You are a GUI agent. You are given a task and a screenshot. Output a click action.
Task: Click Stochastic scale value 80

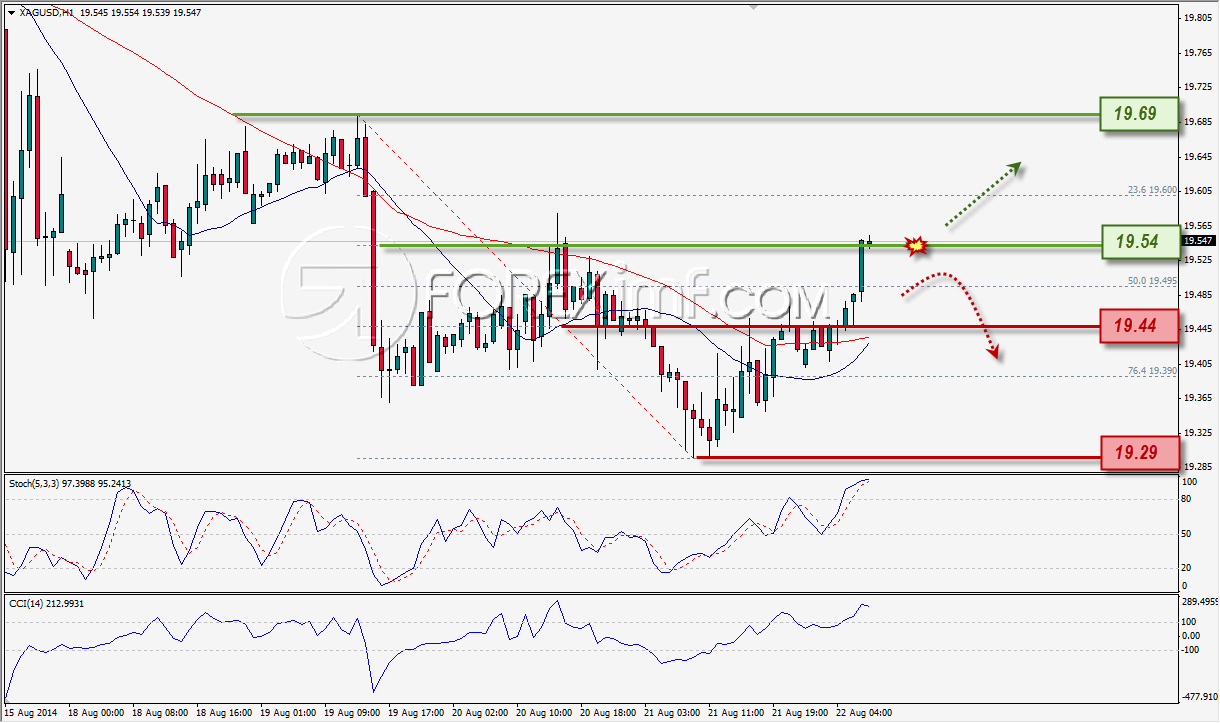(x=1186, y=499)
